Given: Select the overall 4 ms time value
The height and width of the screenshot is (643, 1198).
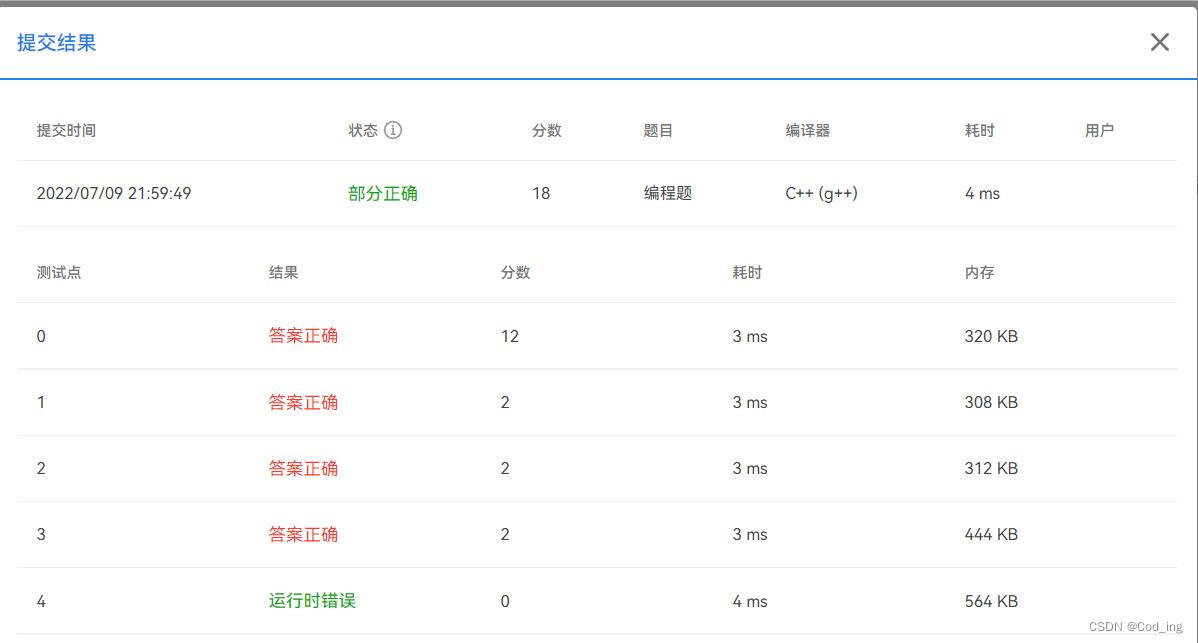Looking at the screenshot, I should coord(983,193).
